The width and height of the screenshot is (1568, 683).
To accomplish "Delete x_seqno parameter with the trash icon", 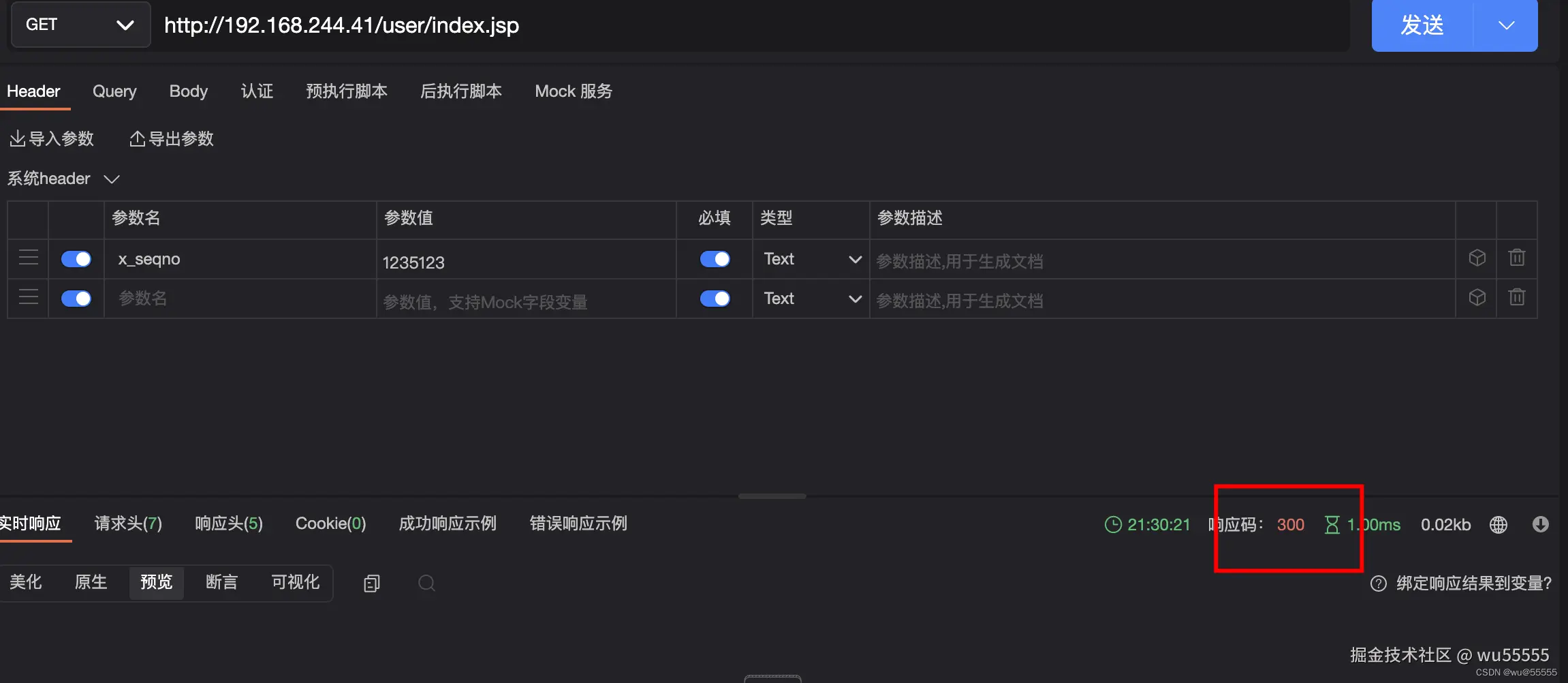I will [x=1517, y=258].
